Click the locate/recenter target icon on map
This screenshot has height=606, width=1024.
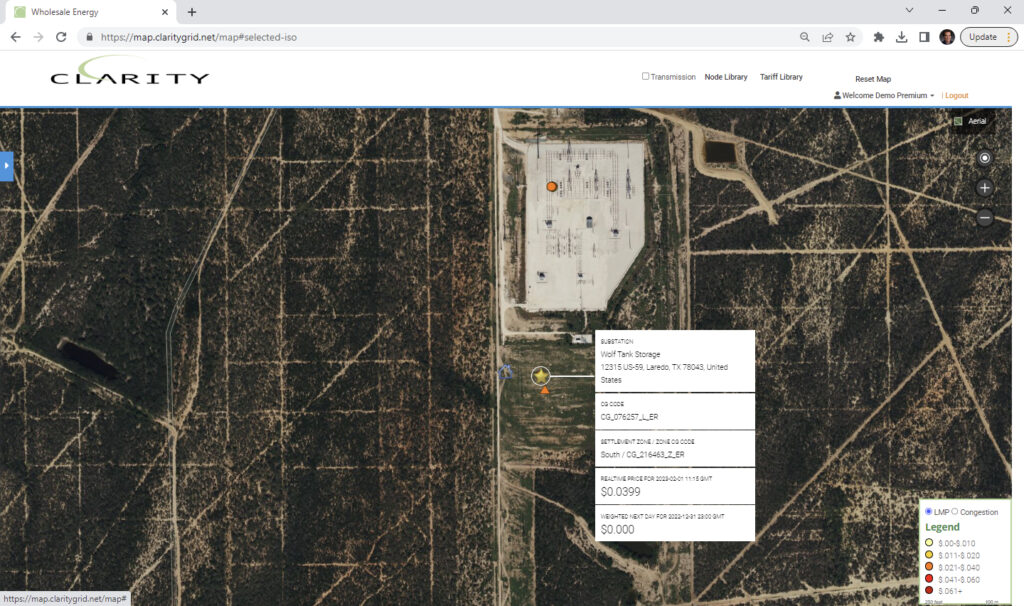point(985,158)
